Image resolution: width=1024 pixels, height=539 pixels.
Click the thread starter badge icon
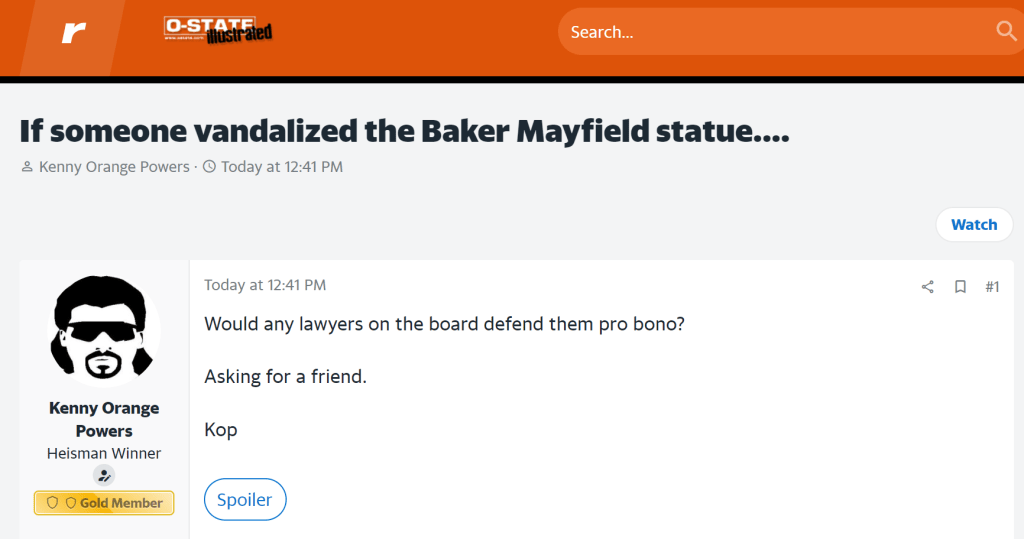[x=104, y=476]
